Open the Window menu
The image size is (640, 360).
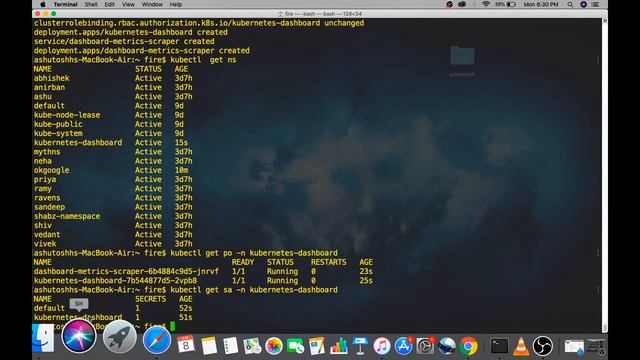tap(152, 4)
